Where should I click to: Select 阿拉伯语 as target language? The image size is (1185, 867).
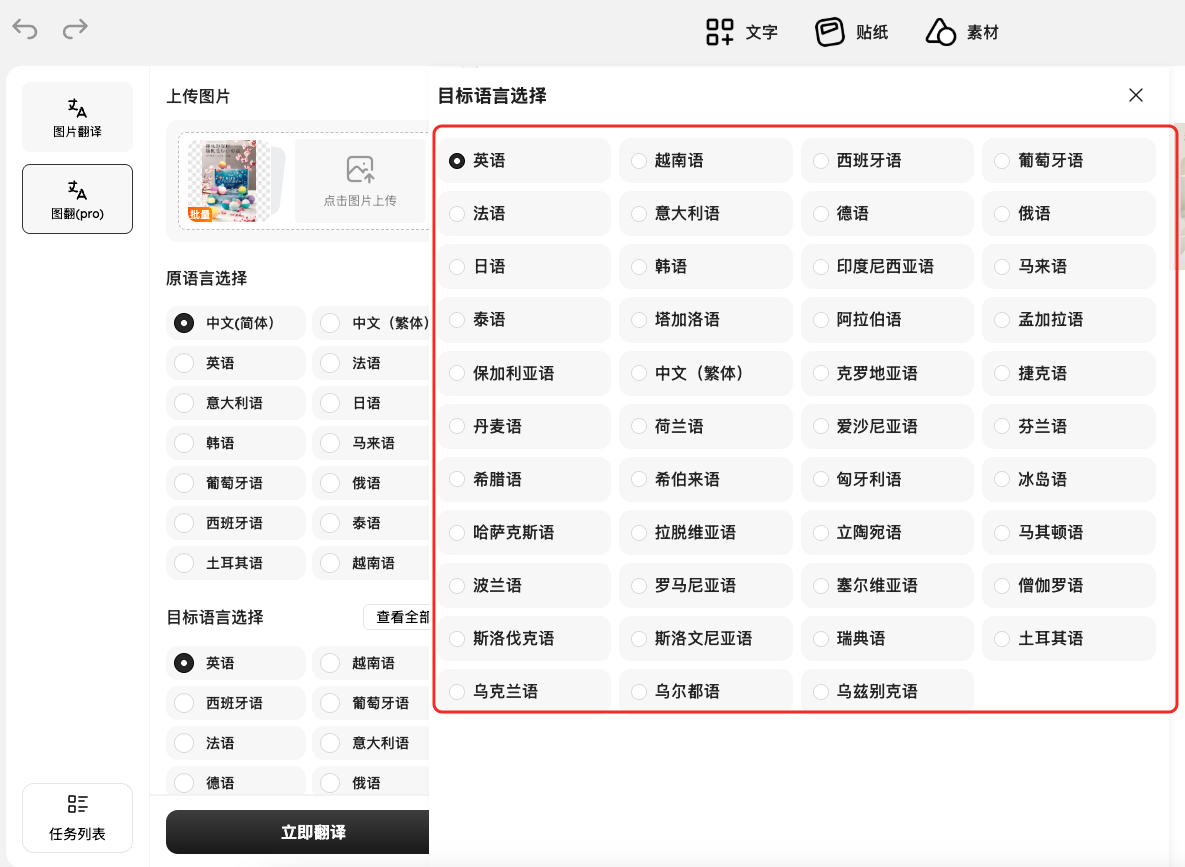pos(887,319)
